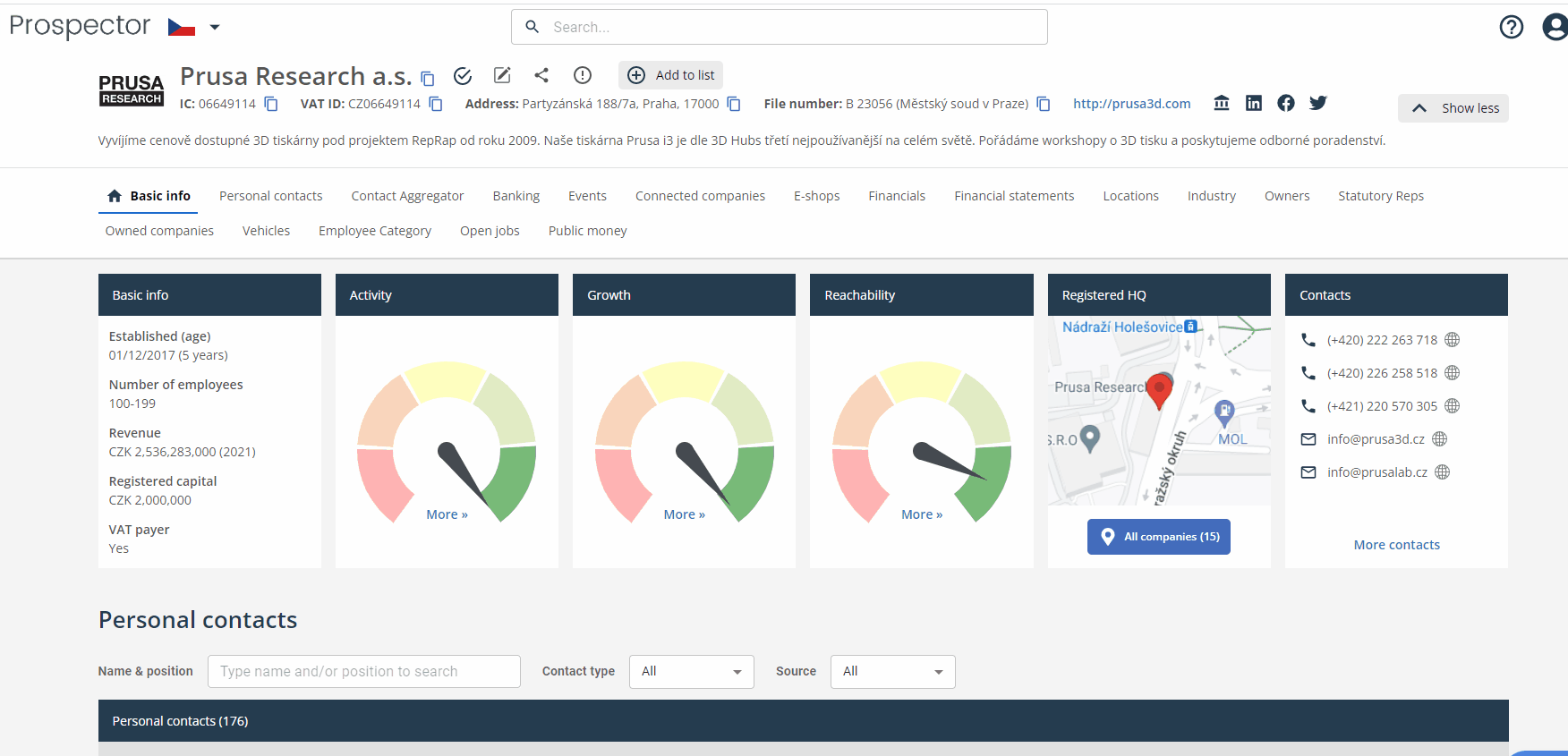Switch to the E-shops tab
Image resolution: width=1568 pixels, height=756 pixels.
(817, 196)
